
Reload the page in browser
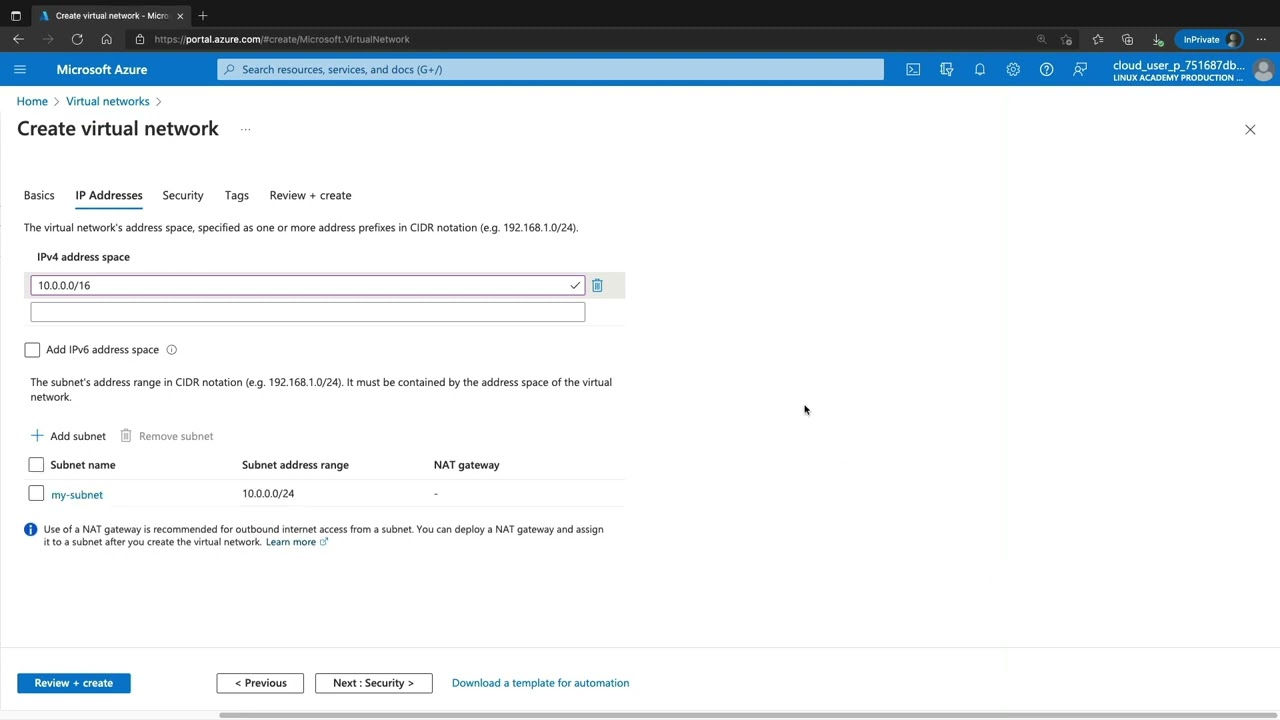[x=77, y=39]
